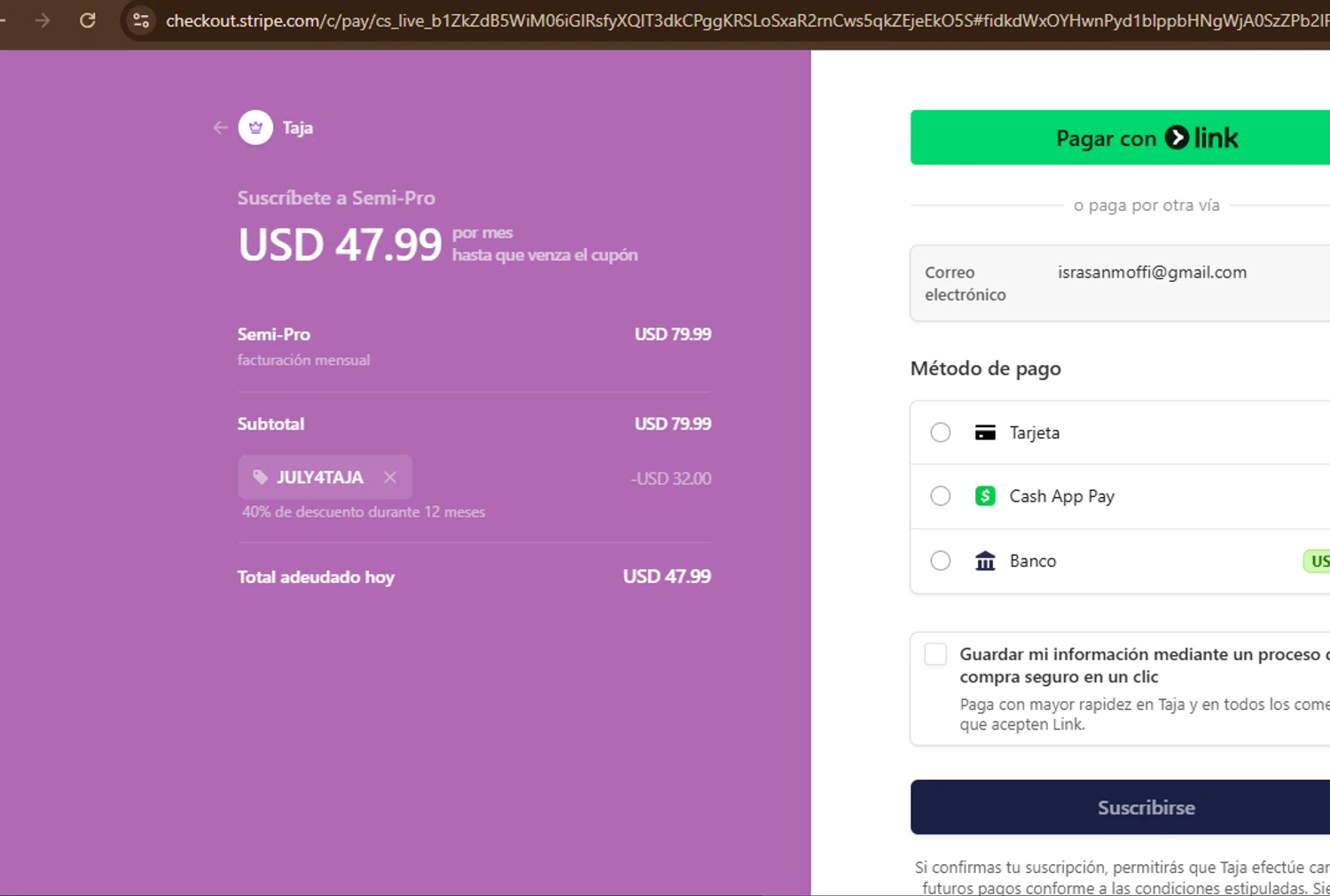Select Tarjeta payment method radio
The image size is (1330, 896).
point(941,432)
